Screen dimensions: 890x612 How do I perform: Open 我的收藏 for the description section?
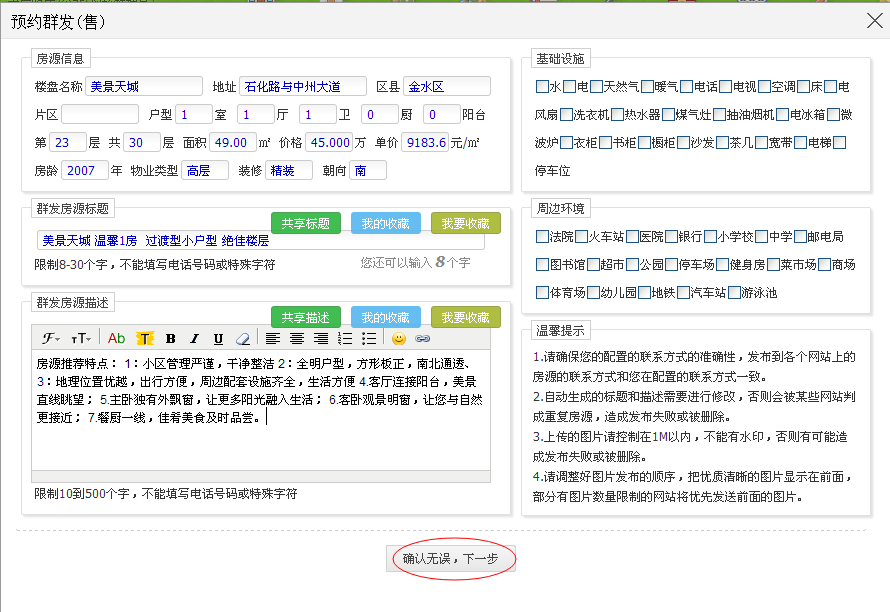coord(386,317)
